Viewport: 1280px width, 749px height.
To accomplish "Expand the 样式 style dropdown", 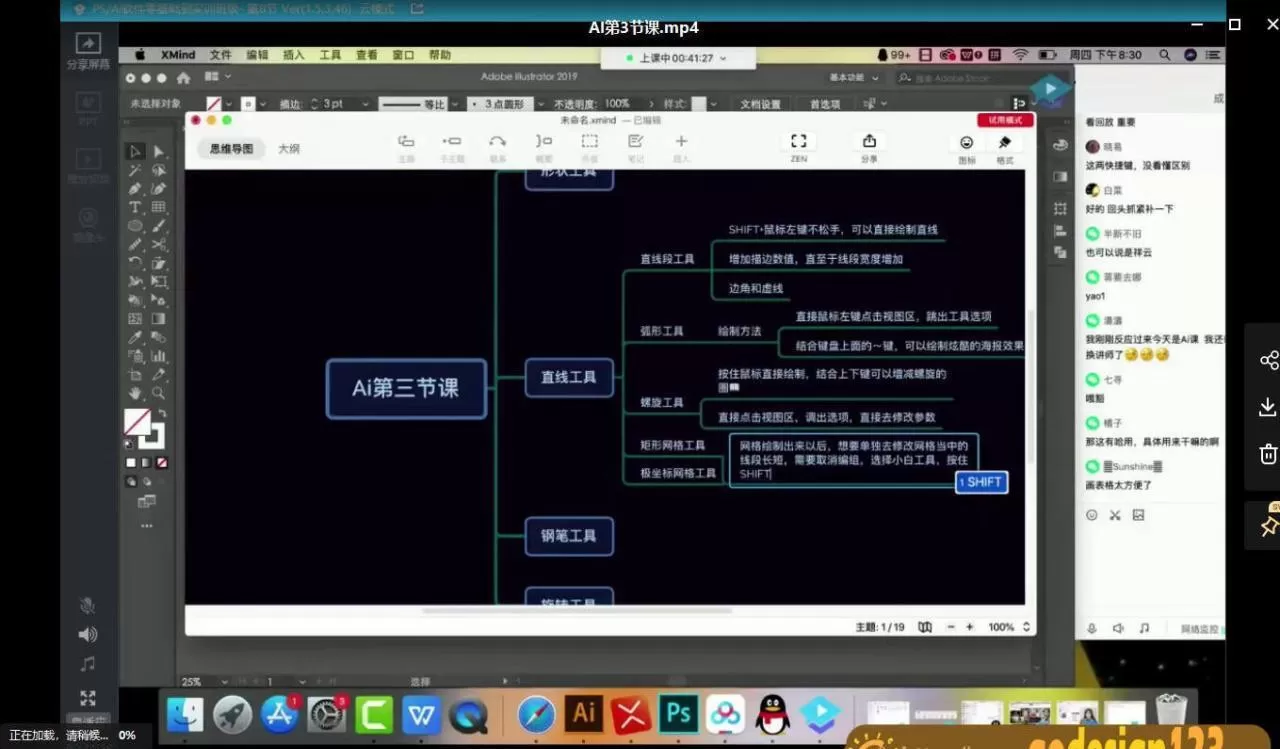I will pyautogui.click(x=711, y=103).
